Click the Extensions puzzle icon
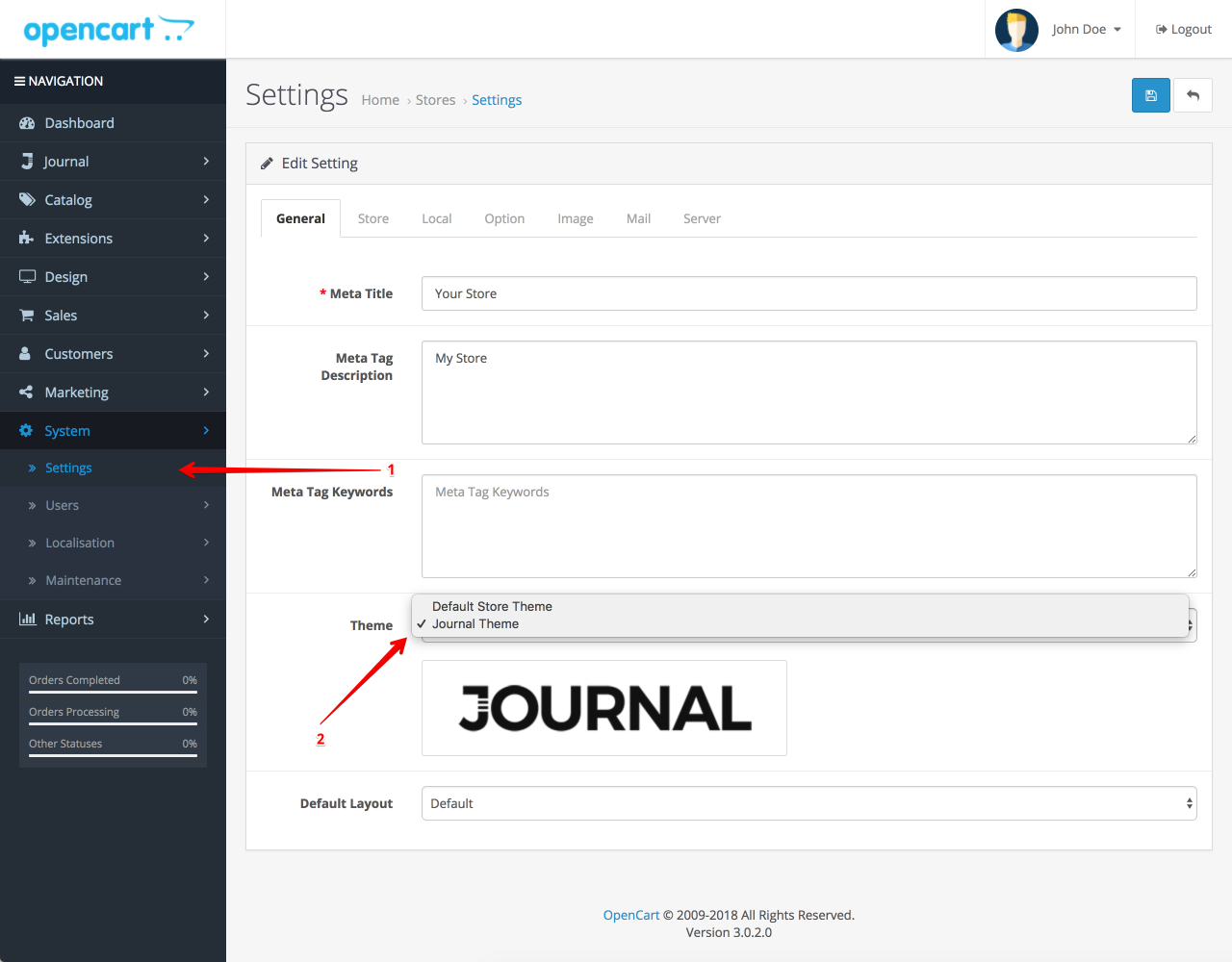The image size is (1232, 962). [x=27, y=239]
